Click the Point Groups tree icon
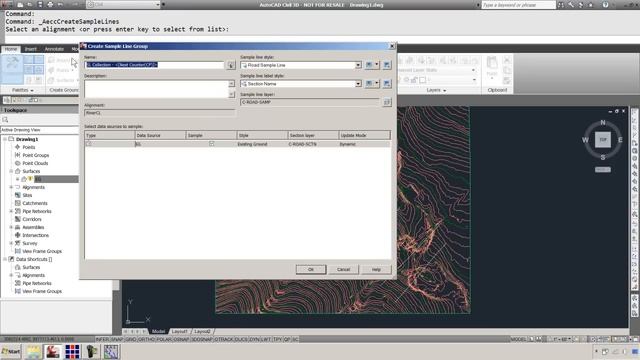Screen dimensions: 640x360 tap(18, 155)
